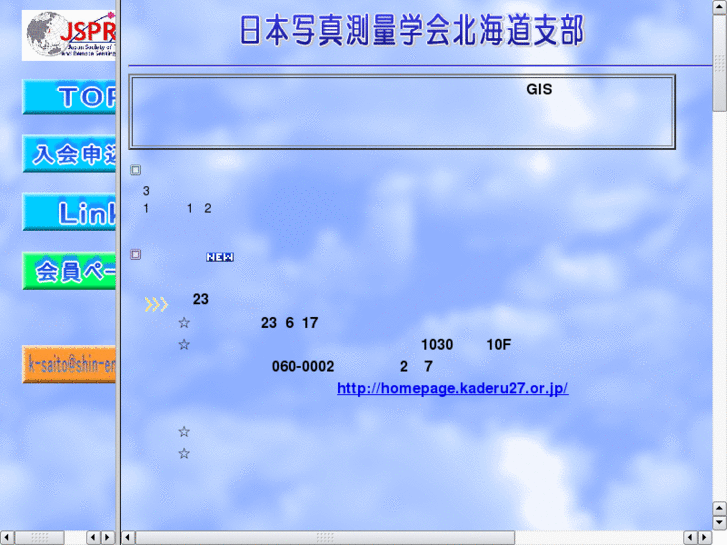Click the 日本写真測量学会北海道支部 title heading

412,31
